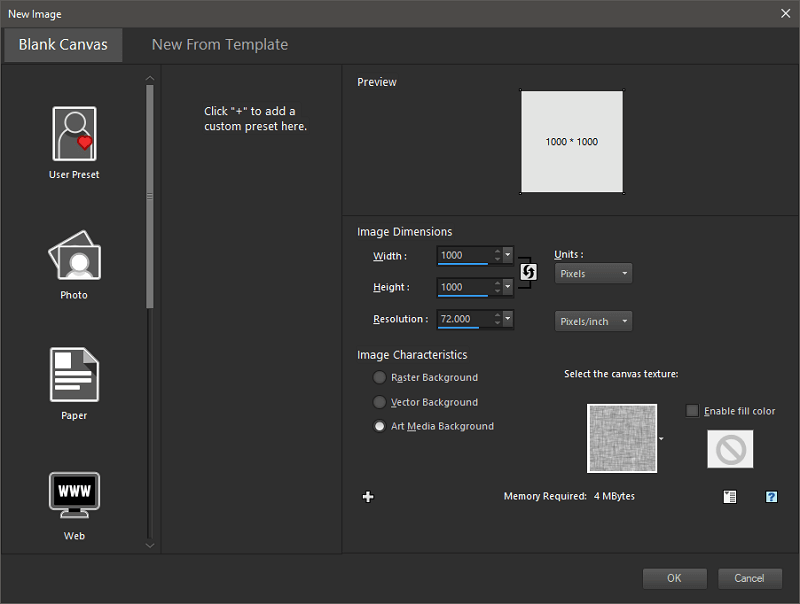Viewport: 800px width, 604px height.
Task: Expand the Pixels/inch resolution unit dropdown
Action: point(593,321)
